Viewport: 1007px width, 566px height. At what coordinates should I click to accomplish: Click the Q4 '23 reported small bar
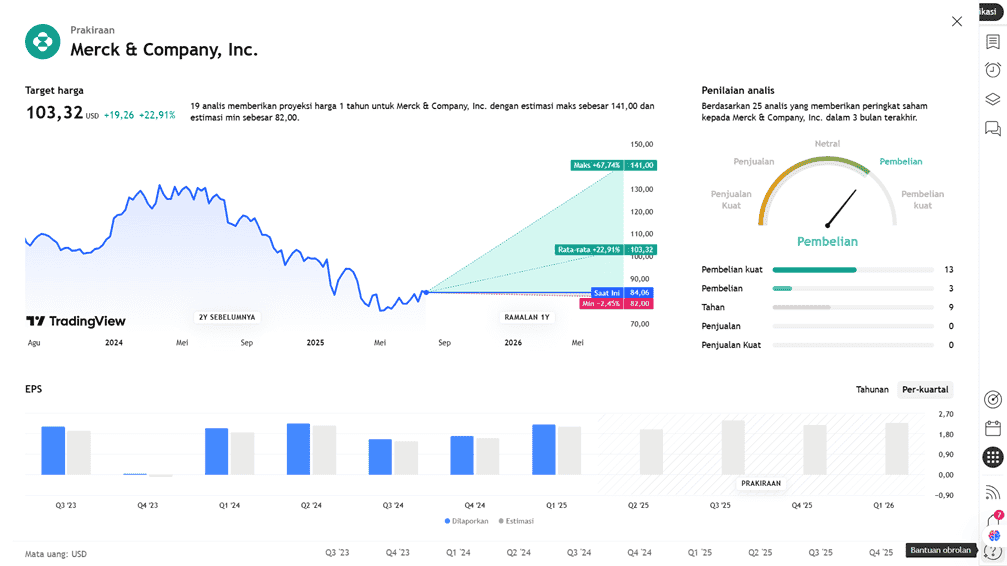point(135,474)
